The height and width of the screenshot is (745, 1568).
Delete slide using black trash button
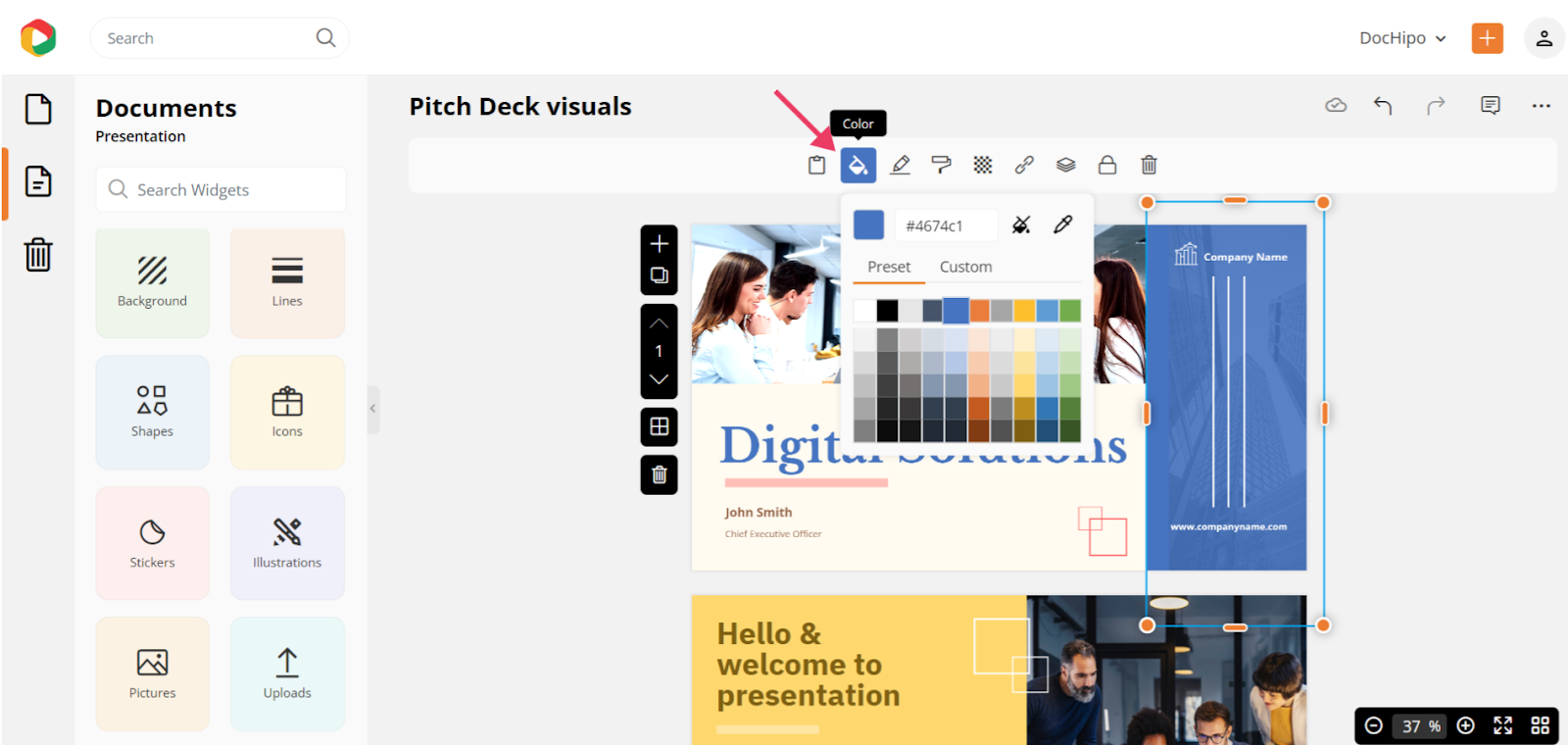[659, 475]
